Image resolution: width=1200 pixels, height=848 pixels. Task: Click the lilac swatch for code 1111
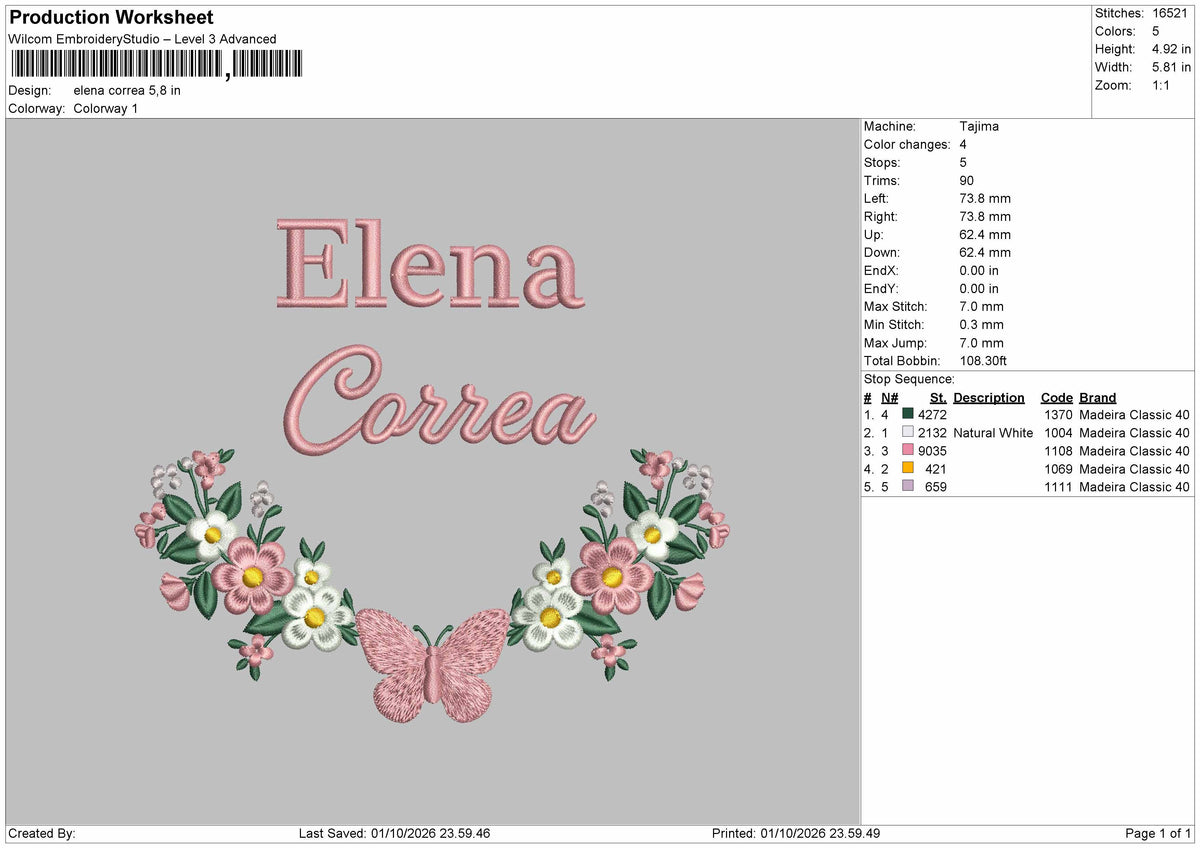click(908, 486)
